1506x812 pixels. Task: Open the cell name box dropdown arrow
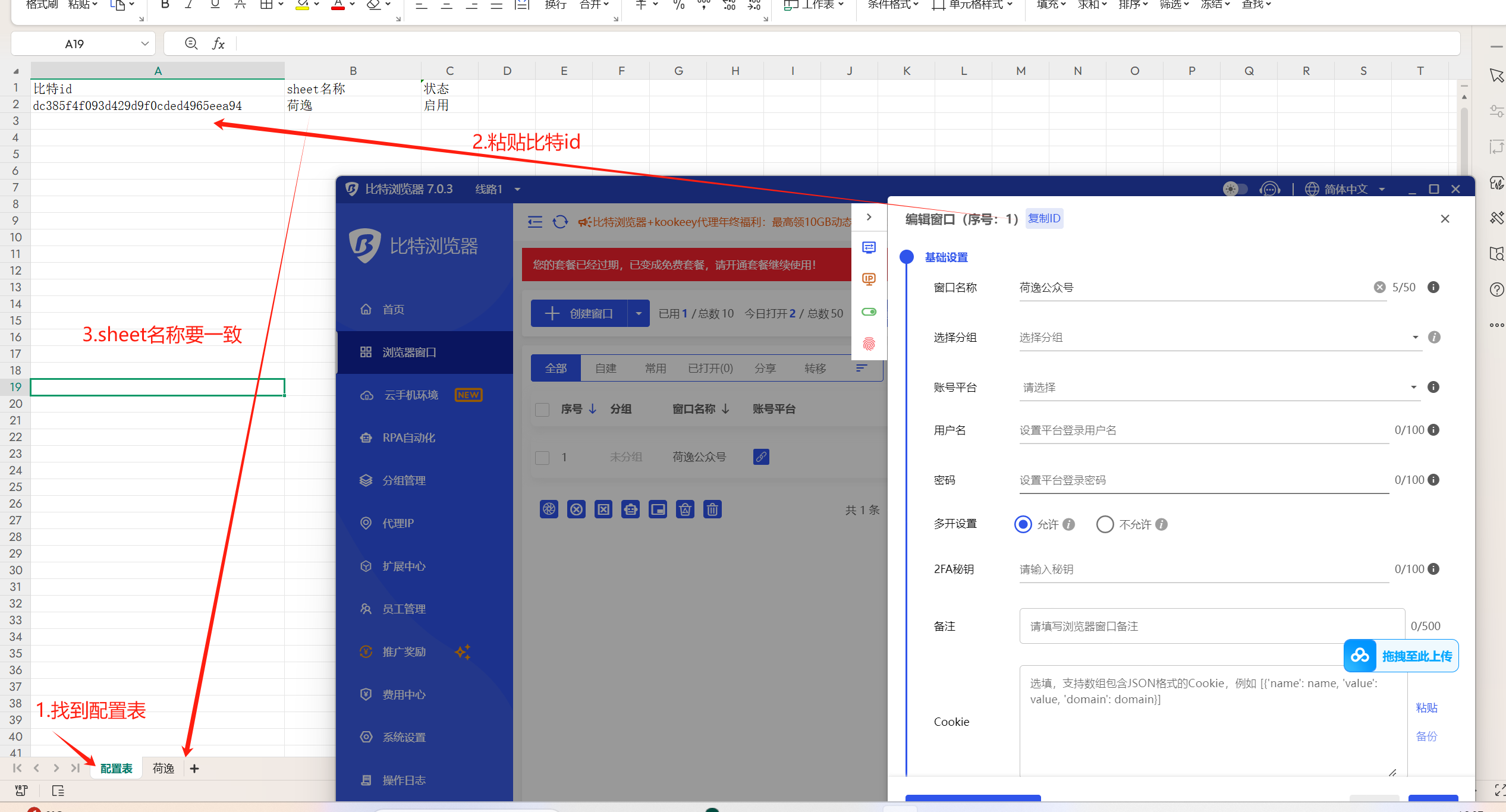pyautogui.click(x=144, y=43)
